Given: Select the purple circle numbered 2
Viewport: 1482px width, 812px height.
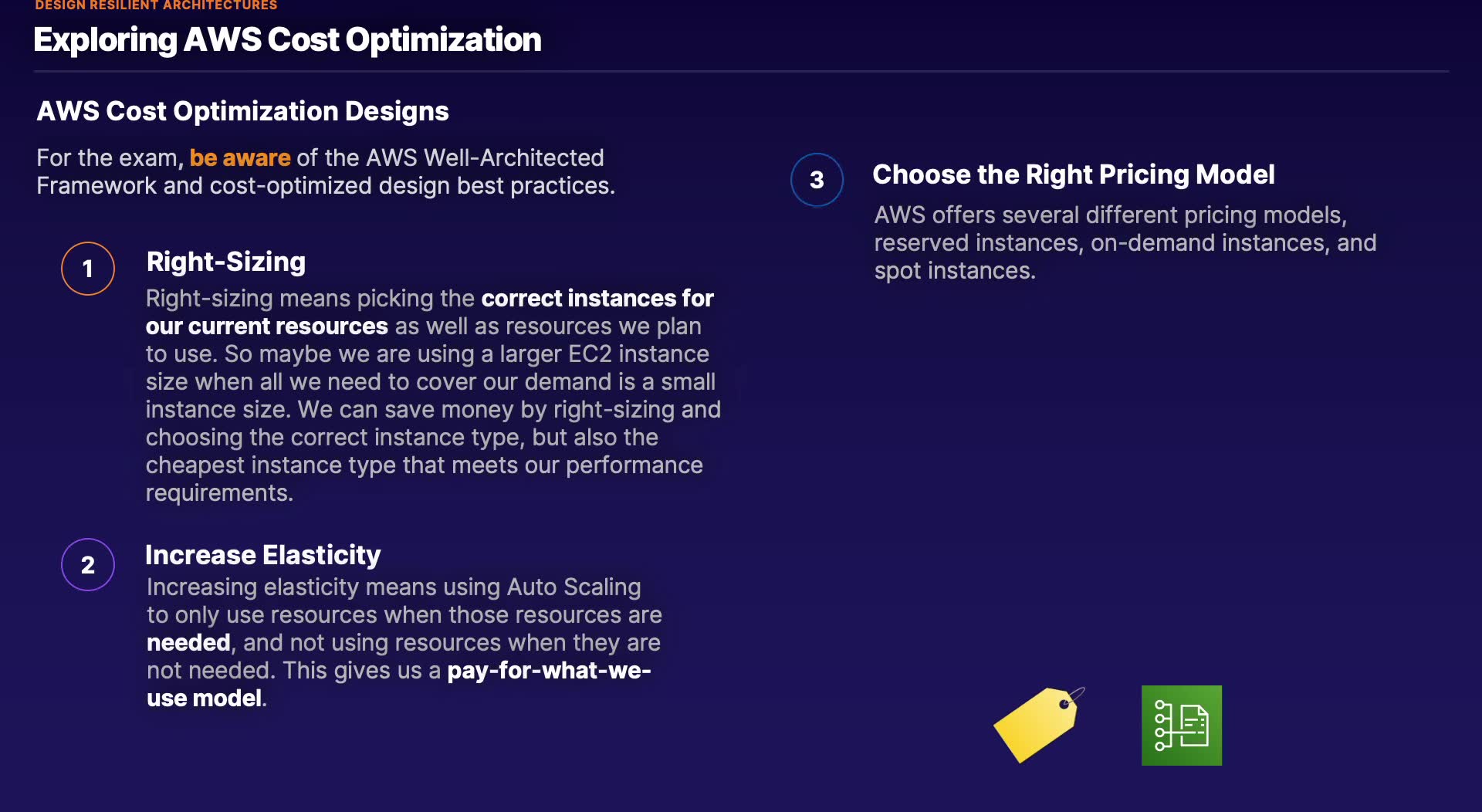Looking at the screenshot, I should tap(88, 564).
